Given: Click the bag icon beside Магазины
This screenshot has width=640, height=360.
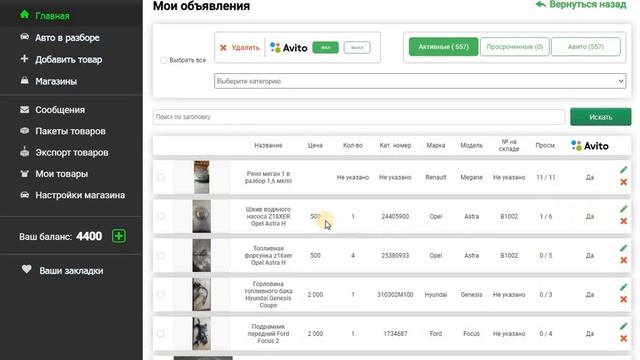Looking at the screenshot, I should tap(24, 80).
